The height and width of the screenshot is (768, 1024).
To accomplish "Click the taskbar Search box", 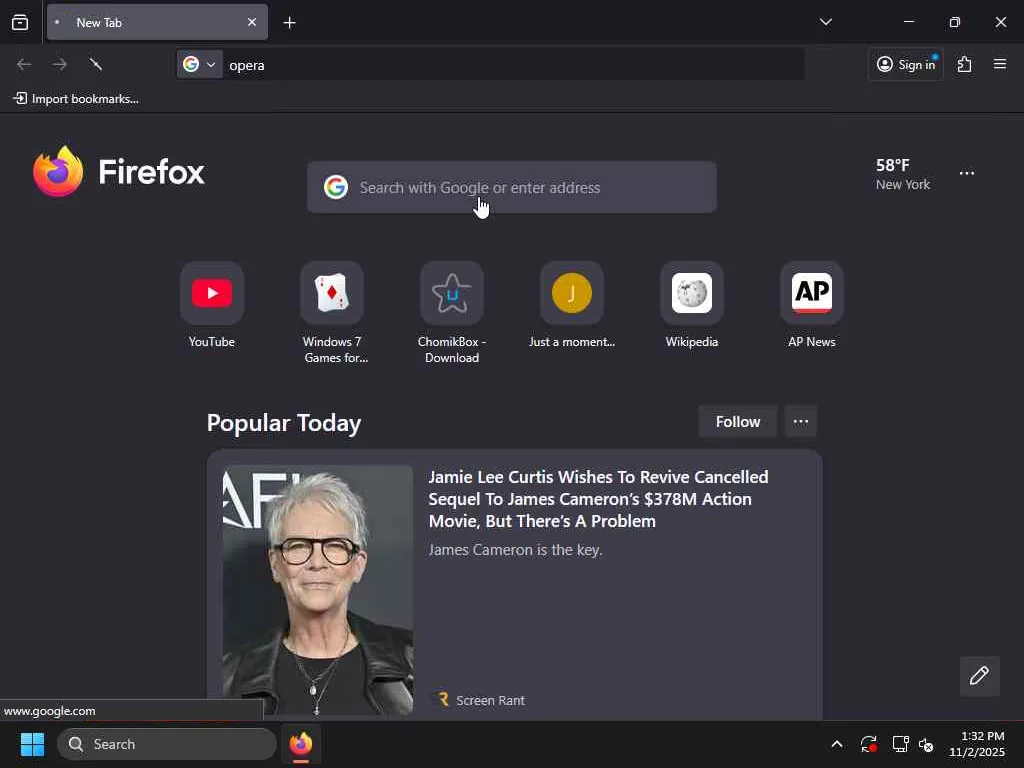I will click(x=167, y=744).
